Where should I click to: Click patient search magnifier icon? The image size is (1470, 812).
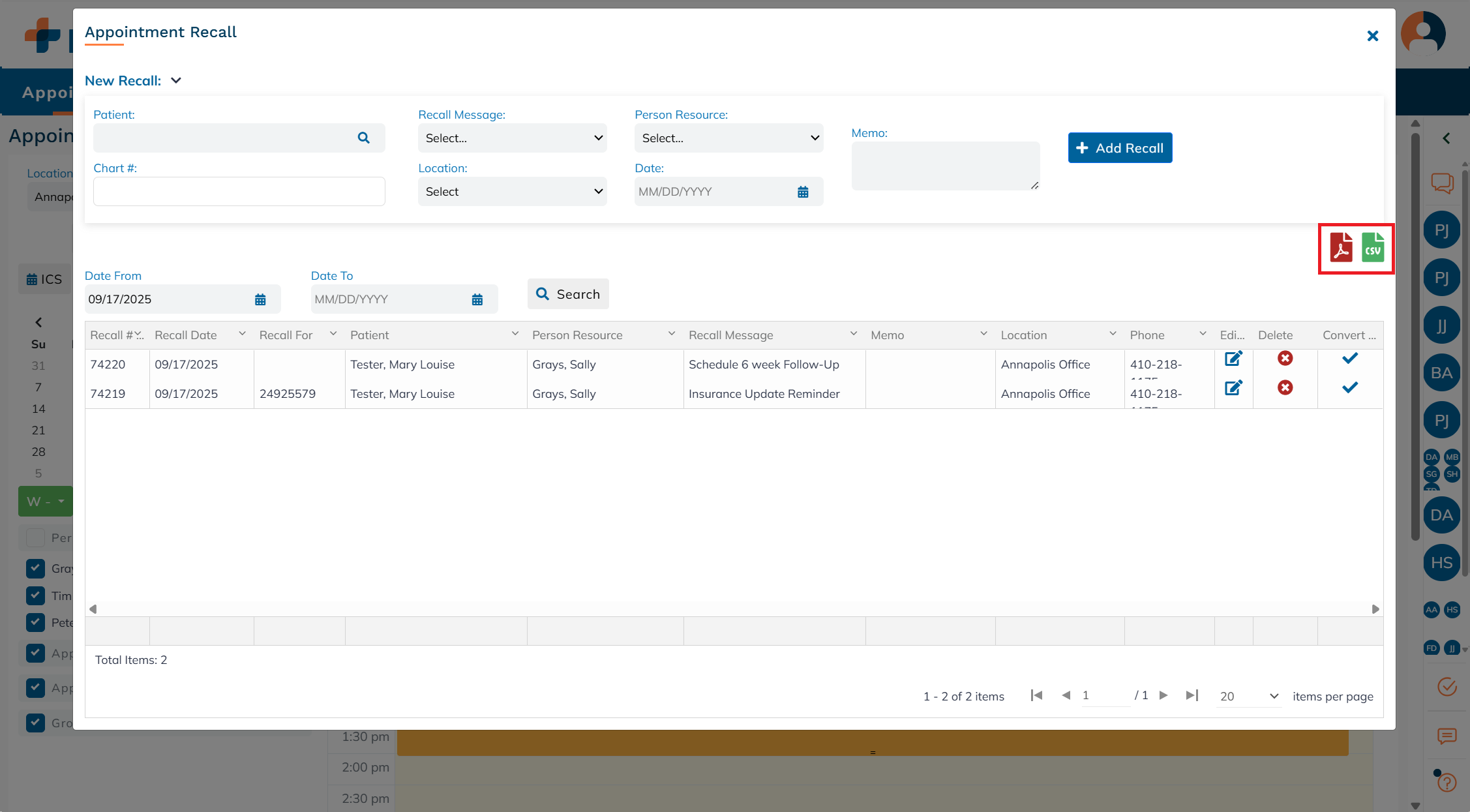pyautogui.click(x=364, y=138)
